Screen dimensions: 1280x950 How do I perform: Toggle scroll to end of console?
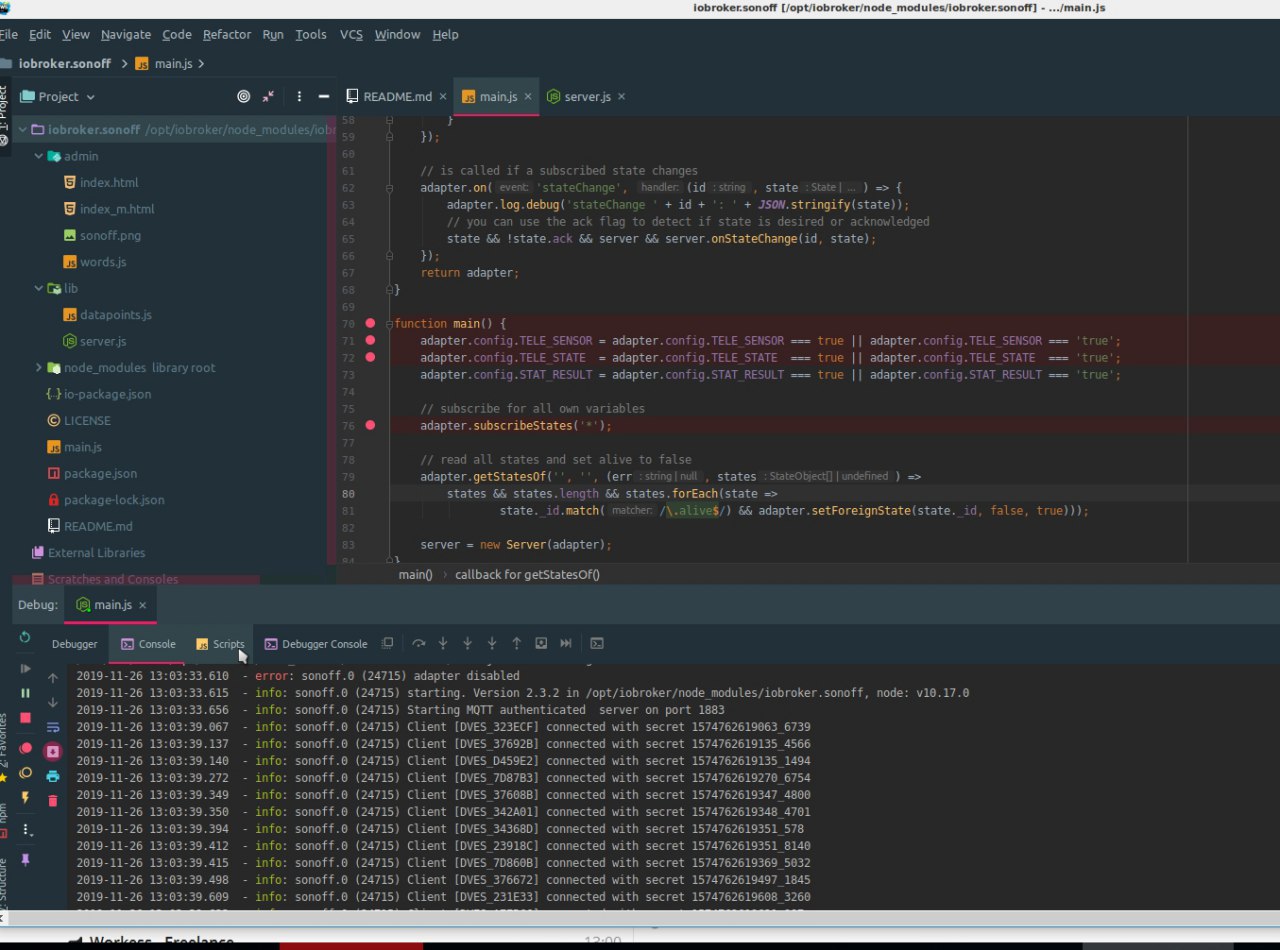pyautogui.click(x=53, y=752)
